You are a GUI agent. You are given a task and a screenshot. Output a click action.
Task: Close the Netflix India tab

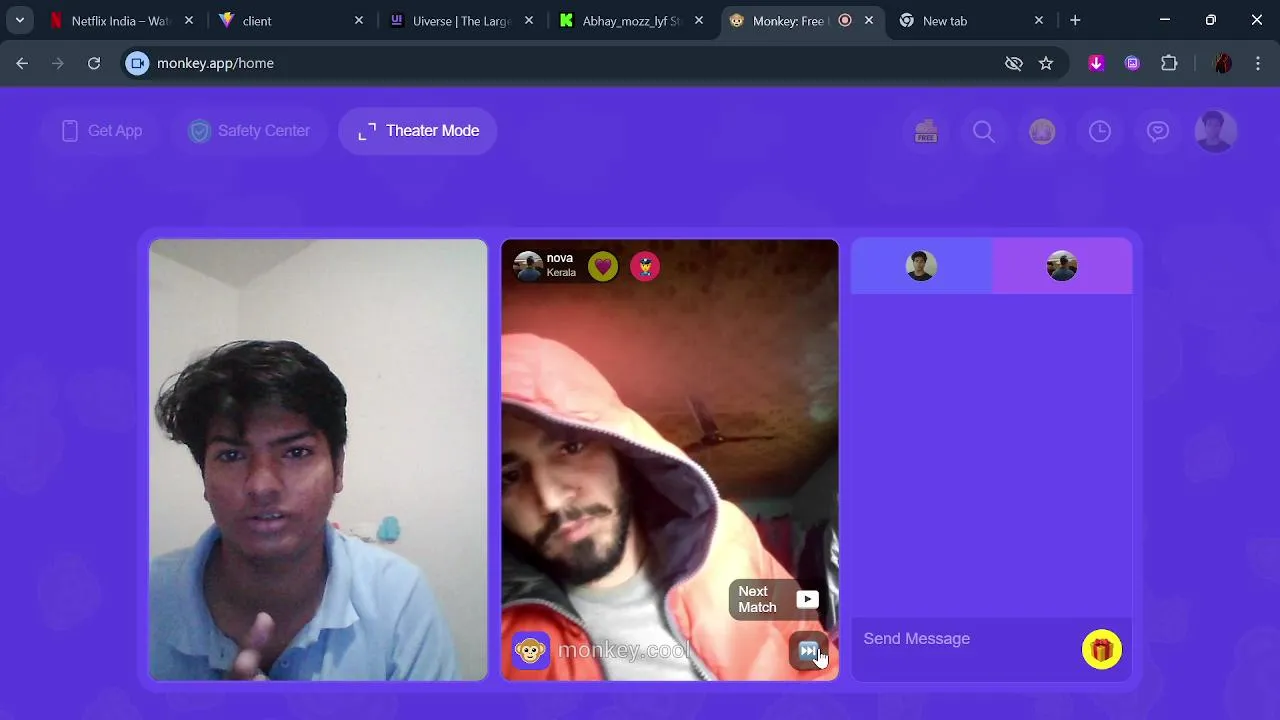pyautogui.click(x=189, y=20)
